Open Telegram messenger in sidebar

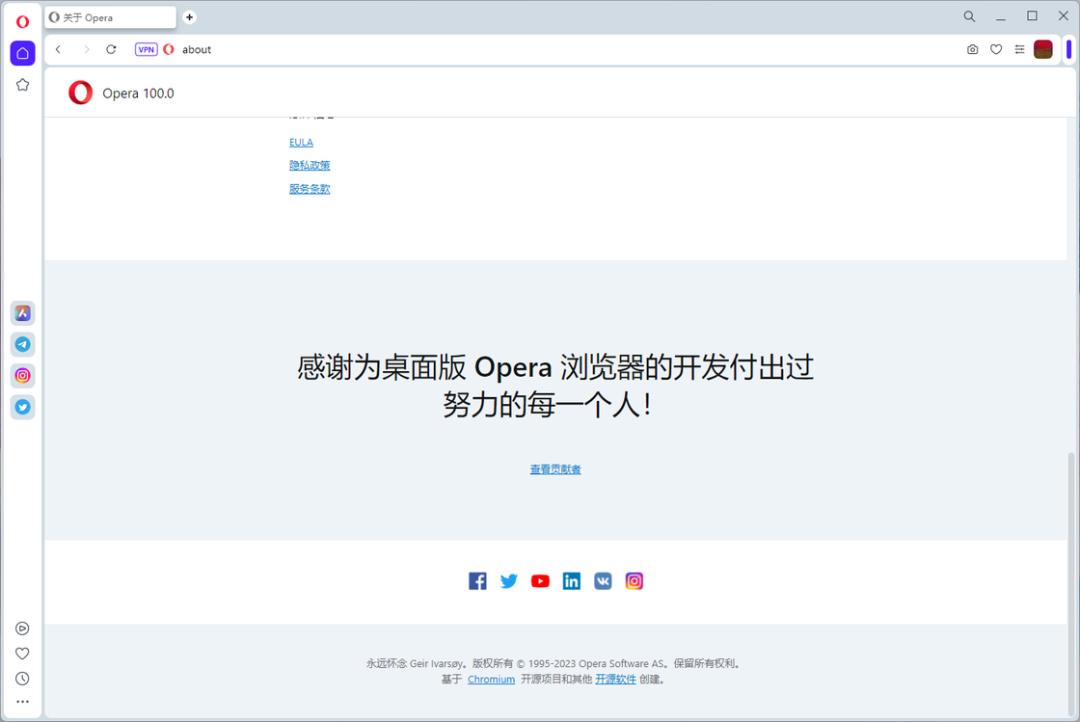click(x=23, y=344)
